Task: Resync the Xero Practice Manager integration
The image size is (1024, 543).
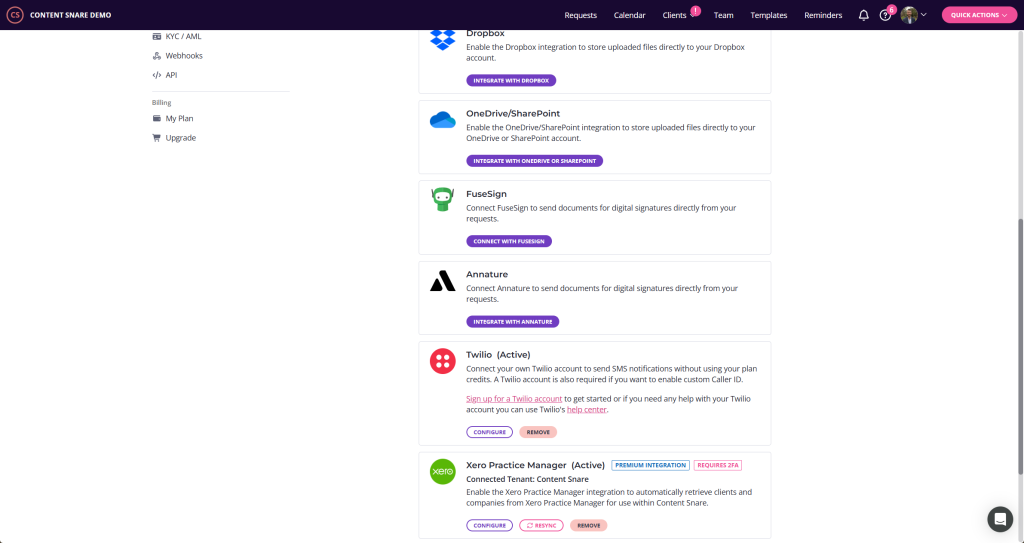Action: pyautogui.click(x=541, y=525)
